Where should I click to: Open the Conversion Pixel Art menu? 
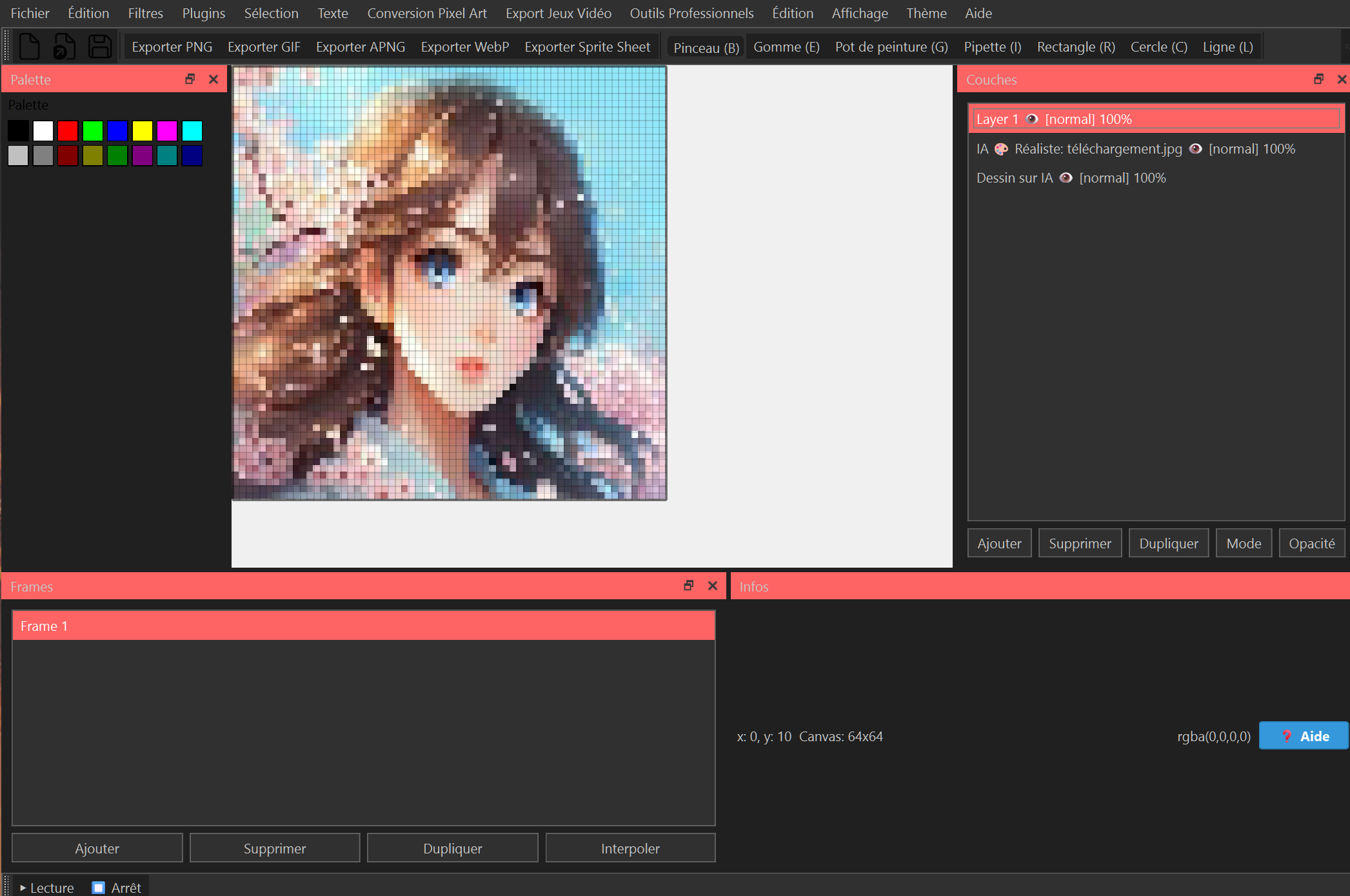tap(426, 13)
